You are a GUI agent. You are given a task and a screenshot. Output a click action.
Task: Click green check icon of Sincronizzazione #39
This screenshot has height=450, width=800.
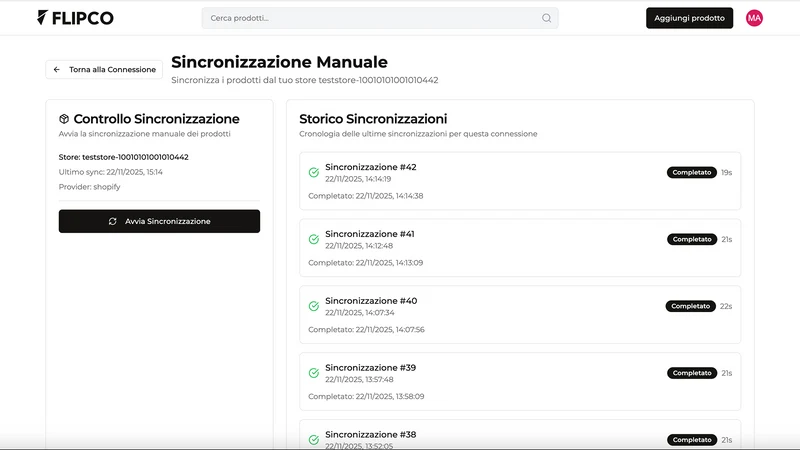click(314, 373)
